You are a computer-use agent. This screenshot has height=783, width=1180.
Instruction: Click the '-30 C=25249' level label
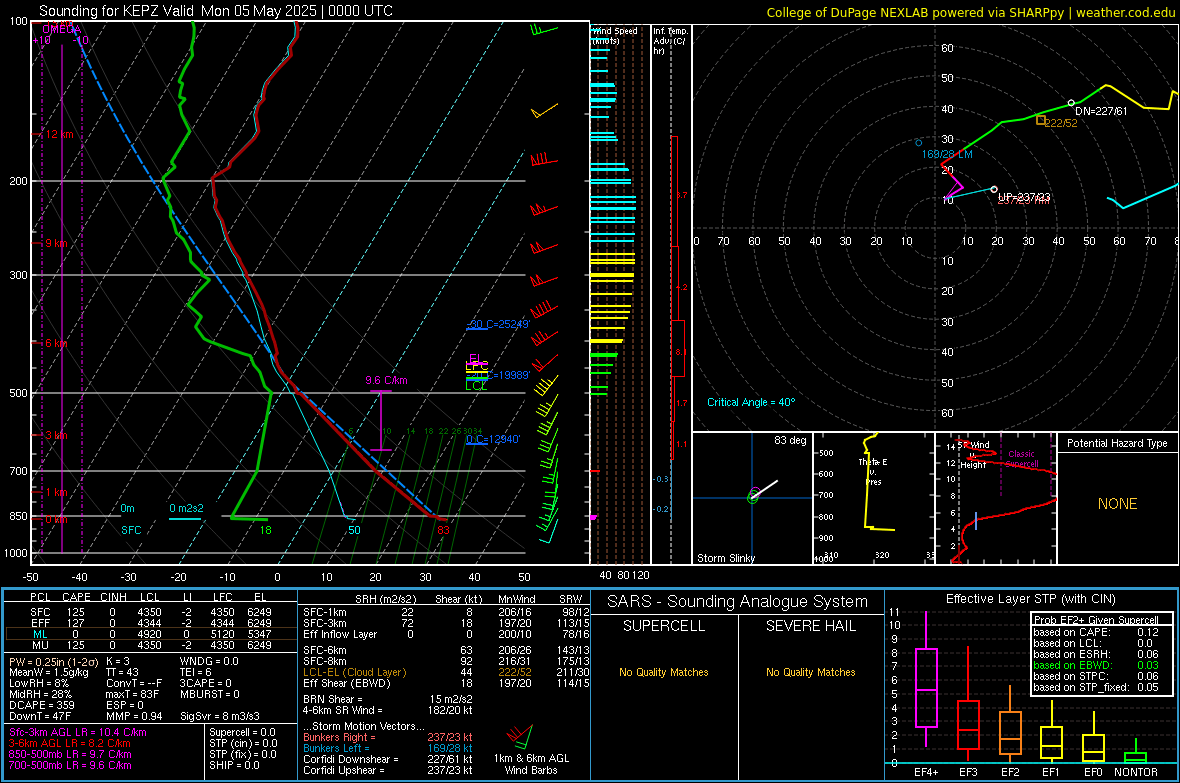click(x=498, y=324)
